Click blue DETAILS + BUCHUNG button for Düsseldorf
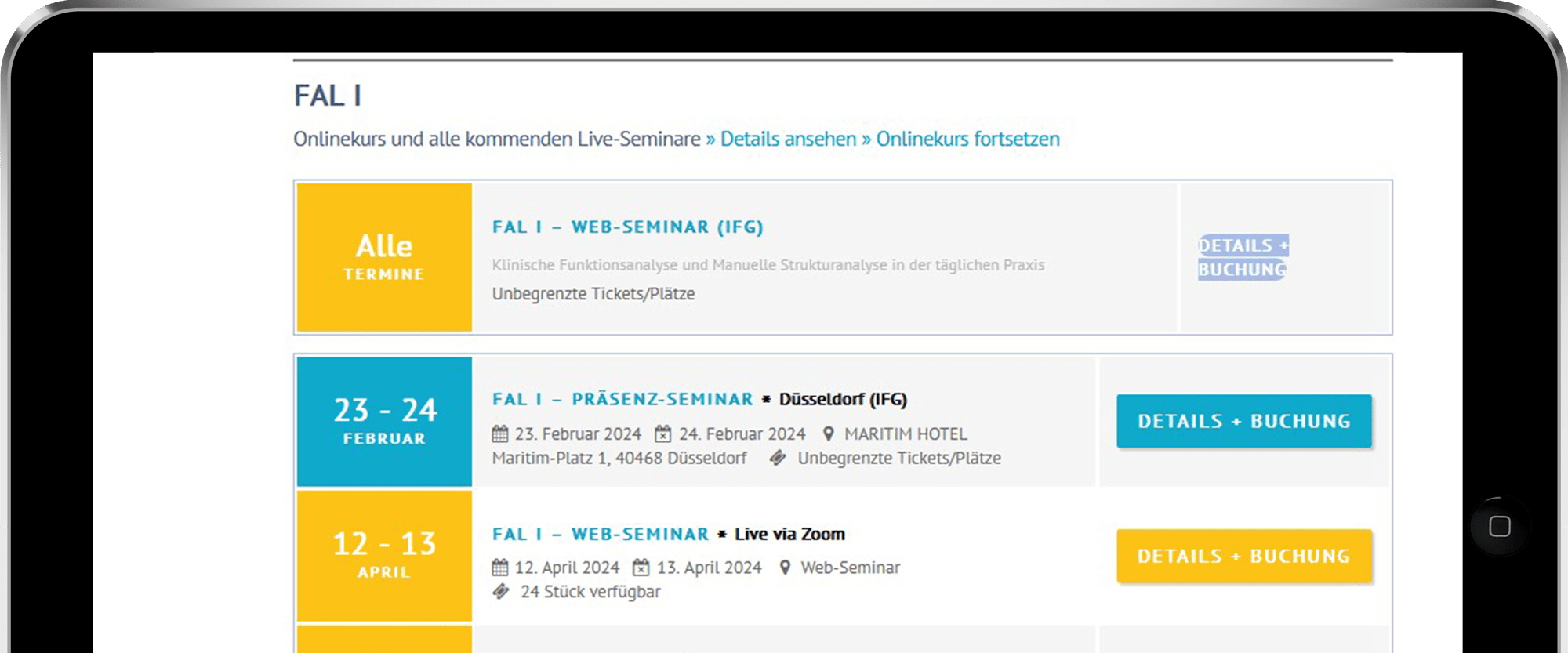The width and height of the screenshot is (1568, 653). 1244,421
